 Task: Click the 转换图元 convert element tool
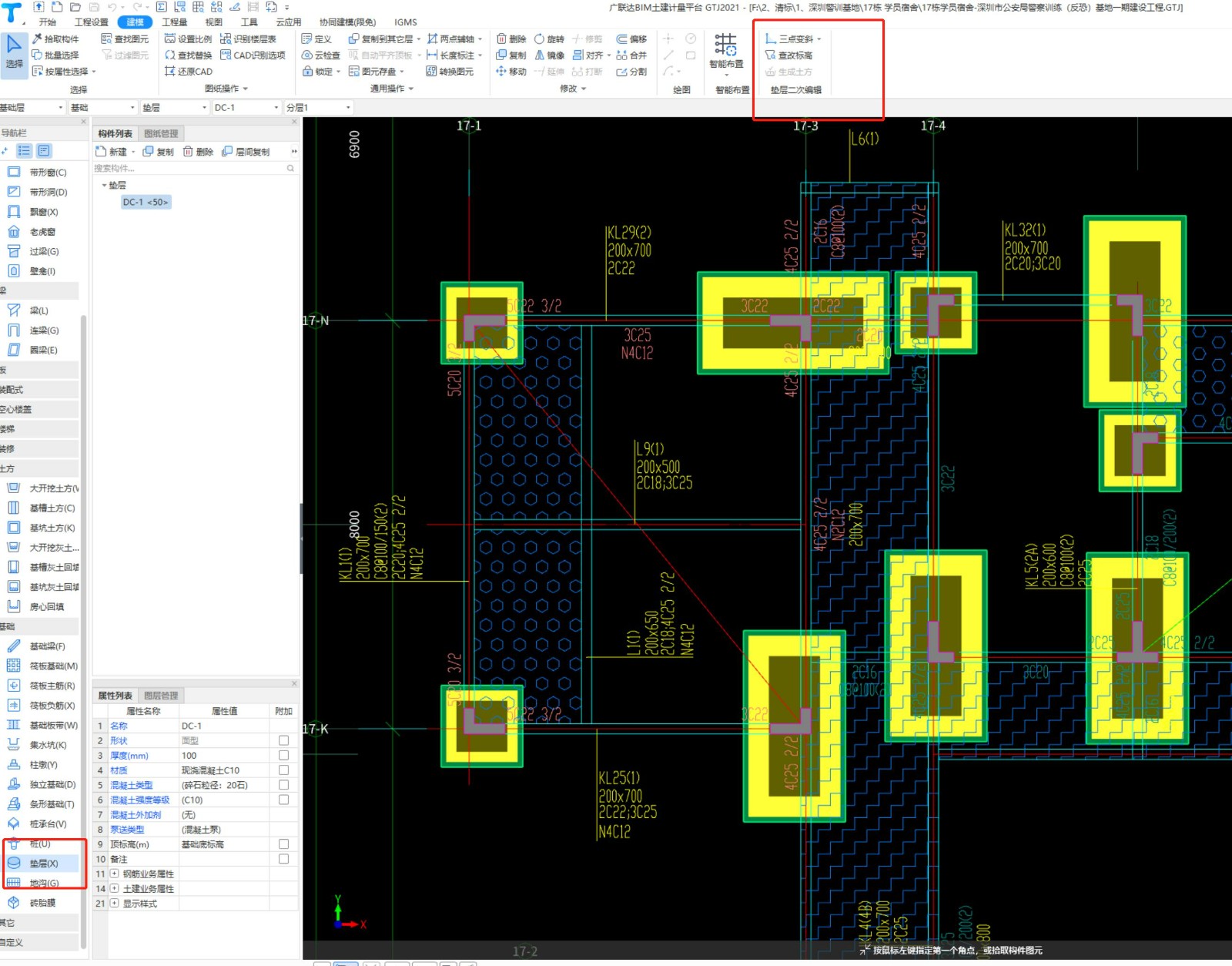[450, 71]
